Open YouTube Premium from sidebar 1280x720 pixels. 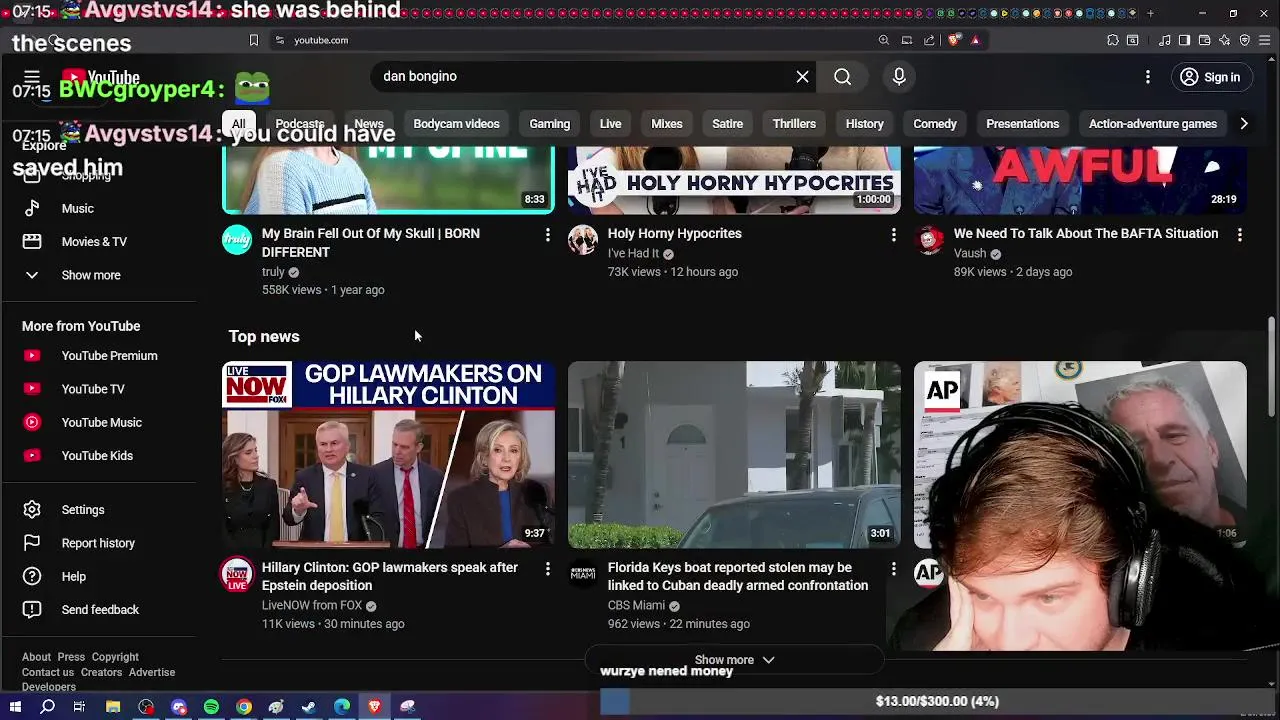coord(100,356)
